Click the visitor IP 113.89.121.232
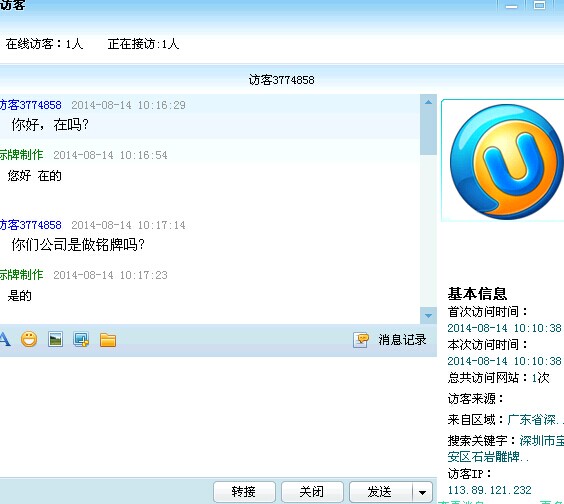Screen dimensions: 564x504 pos(489,490)
